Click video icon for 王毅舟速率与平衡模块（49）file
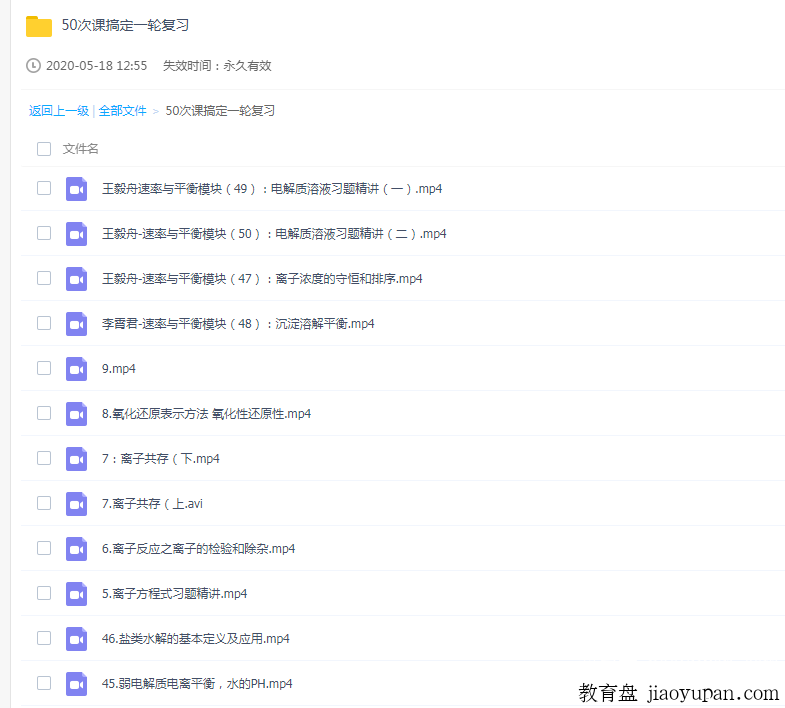 pyautogui.click(x=76, y=189)
